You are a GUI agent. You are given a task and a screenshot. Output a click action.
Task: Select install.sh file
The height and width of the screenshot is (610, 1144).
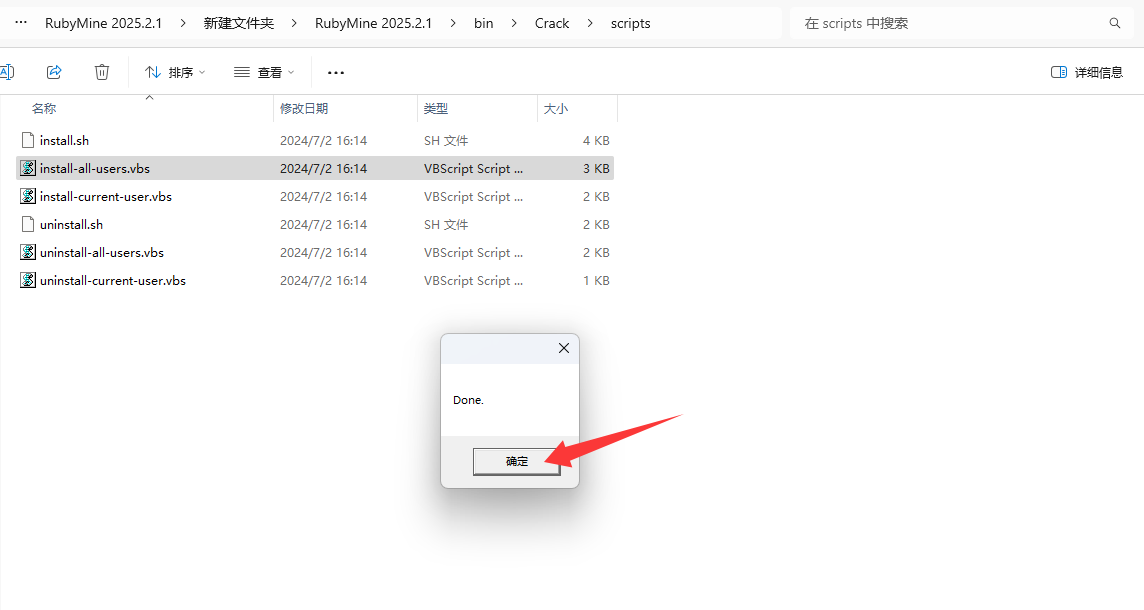point(315,140)
